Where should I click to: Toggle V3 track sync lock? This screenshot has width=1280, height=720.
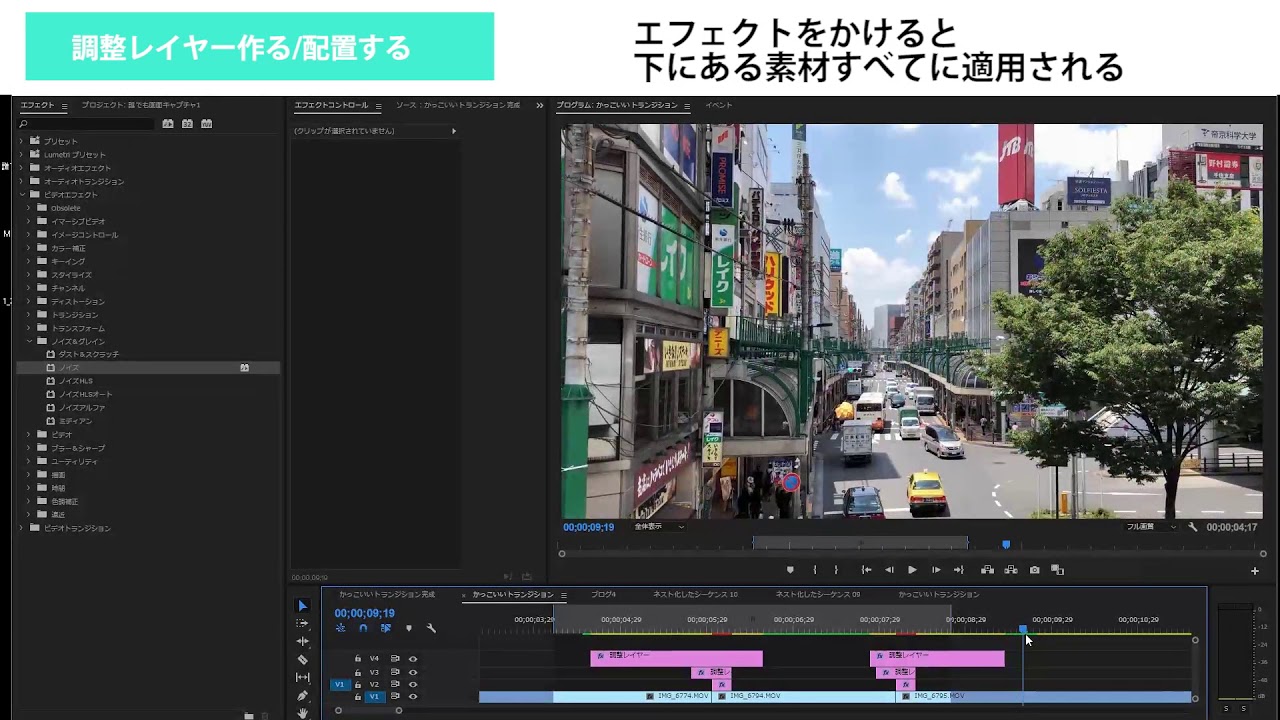(x=395, y=672)
